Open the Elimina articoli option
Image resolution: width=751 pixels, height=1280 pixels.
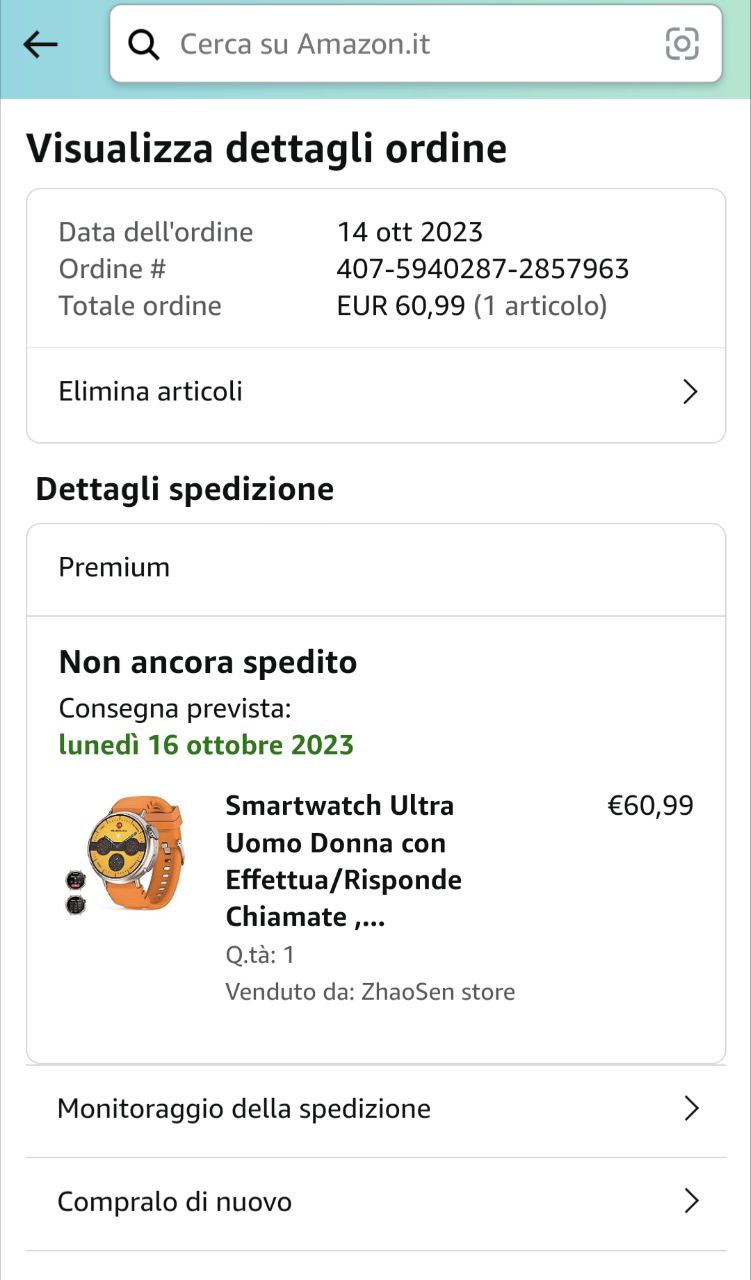click(x=150, y=392)
